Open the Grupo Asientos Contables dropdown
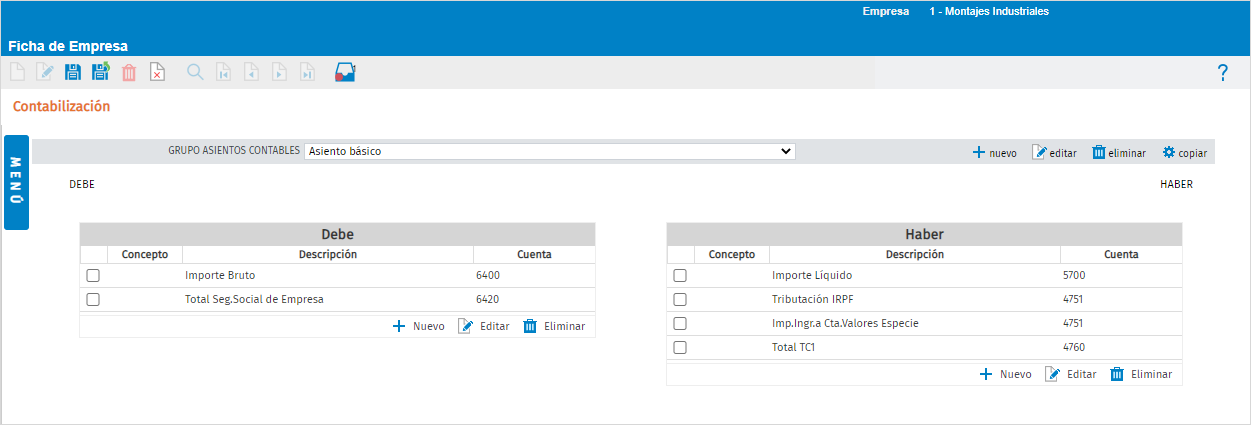This screenshot has height=425, width=1251. (x=550, y=151)
